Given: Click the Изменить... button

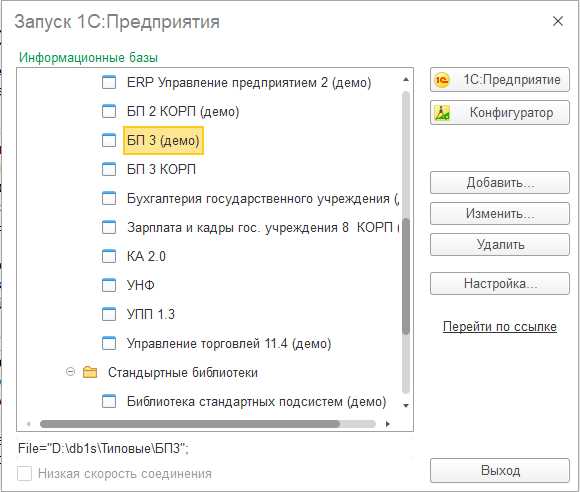Looking at the screenshot, I should 500,213.
